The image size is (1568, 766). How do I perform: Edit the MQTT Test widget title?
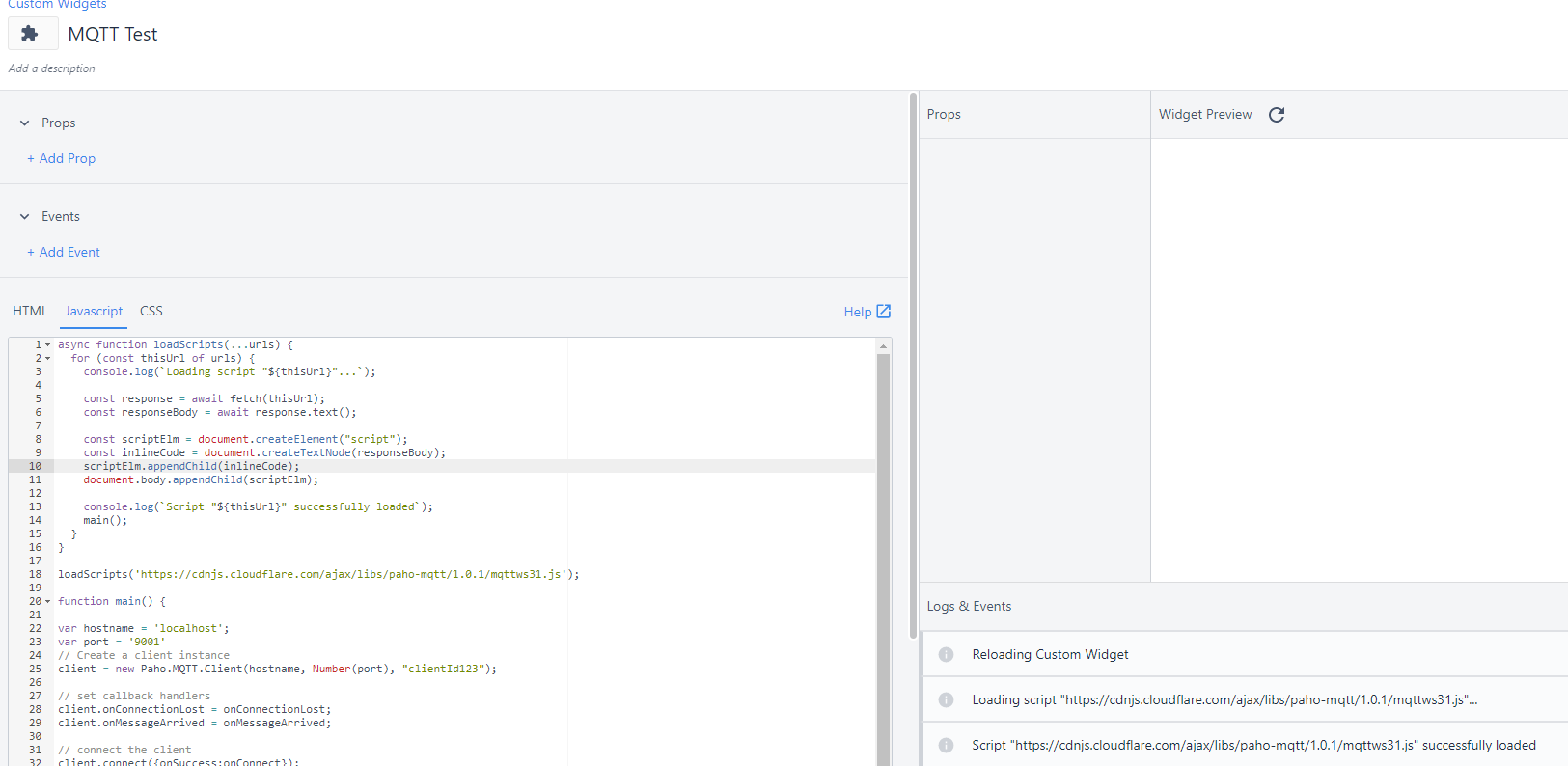(113, 35)
